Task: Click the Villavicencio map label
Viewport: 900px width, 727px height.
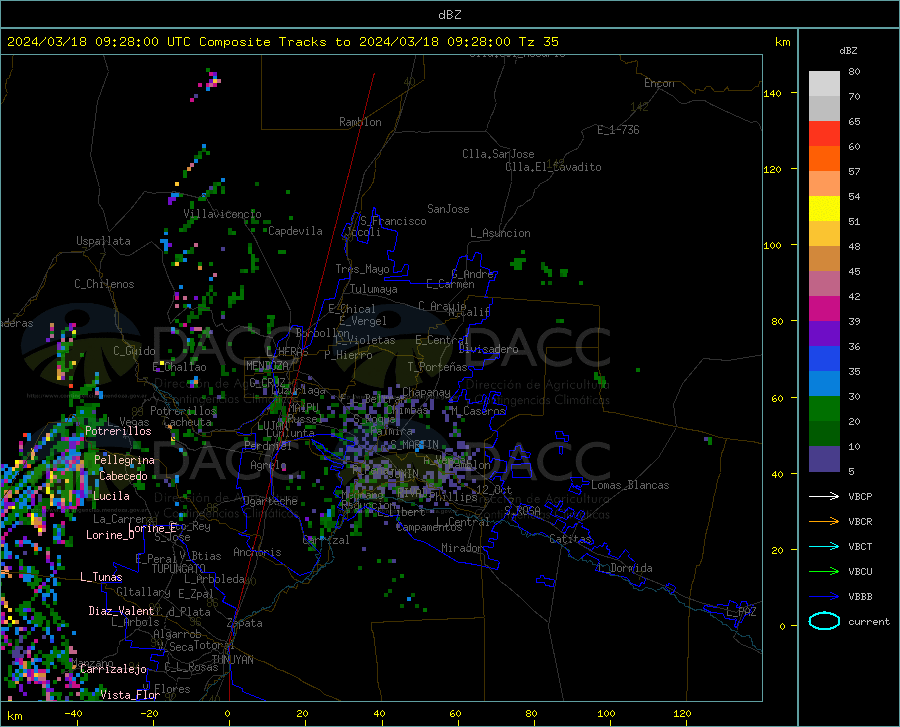Action: point(222,214)
